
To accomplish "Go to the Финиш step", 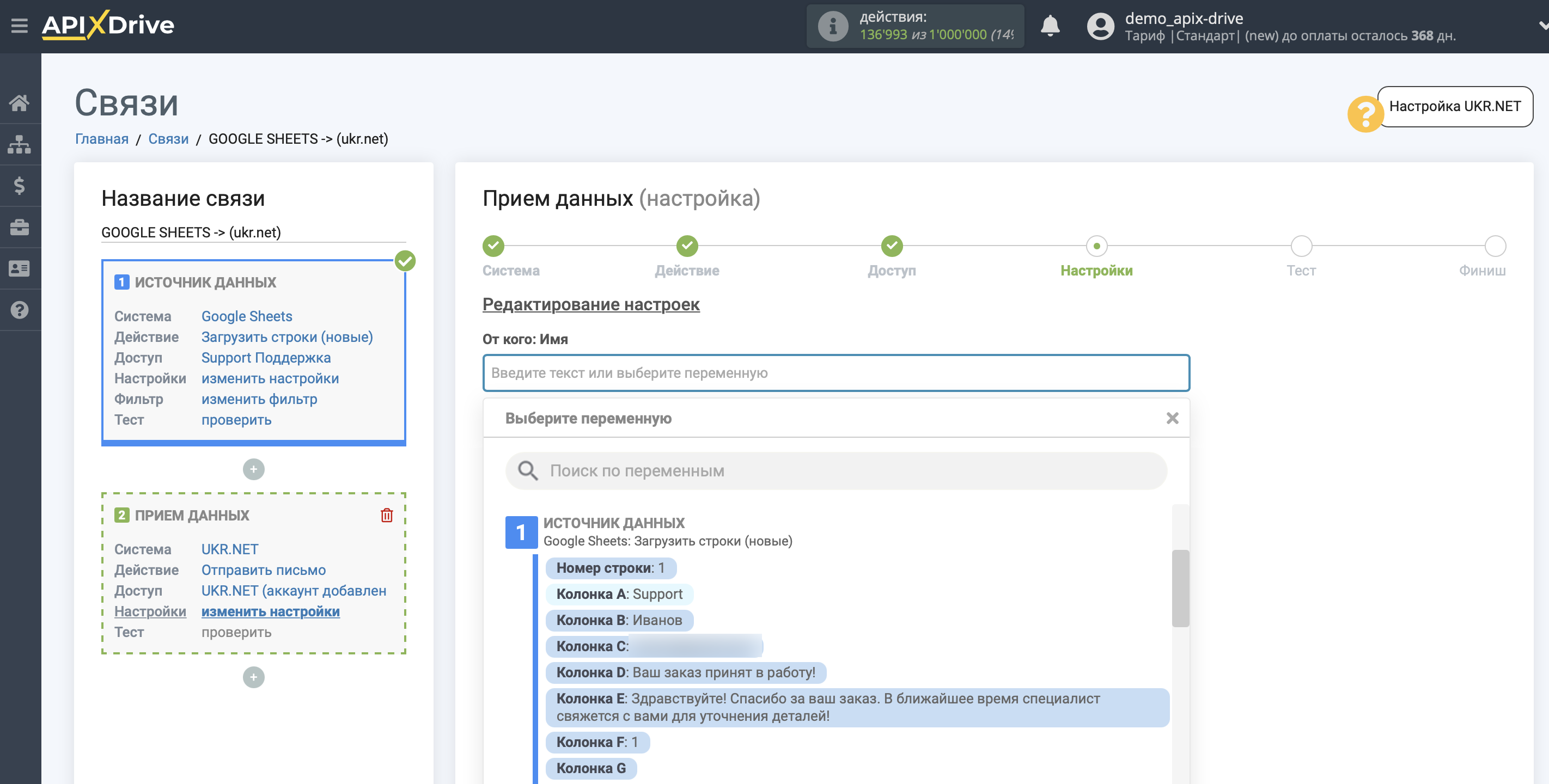I will click(x=1495, y=246).
